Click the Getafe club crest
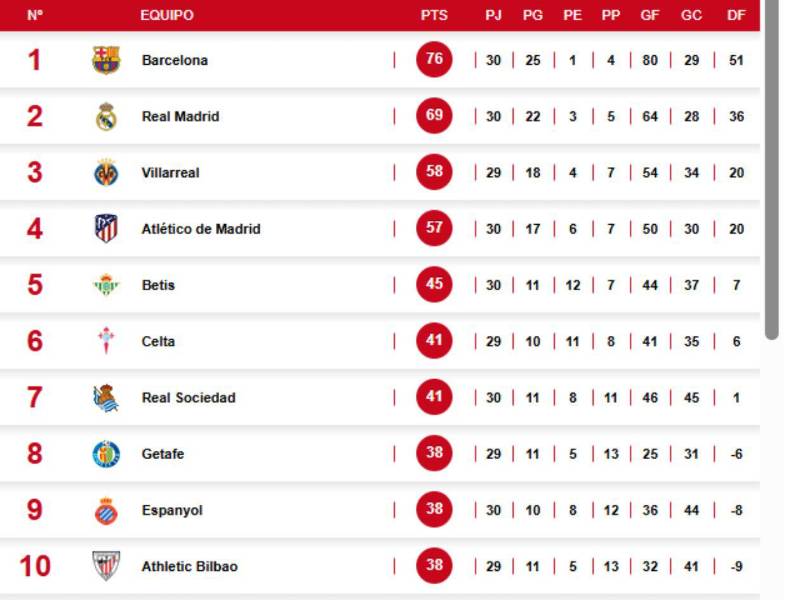Viewport: 800px width, 600px height. (x=104, y=453)
